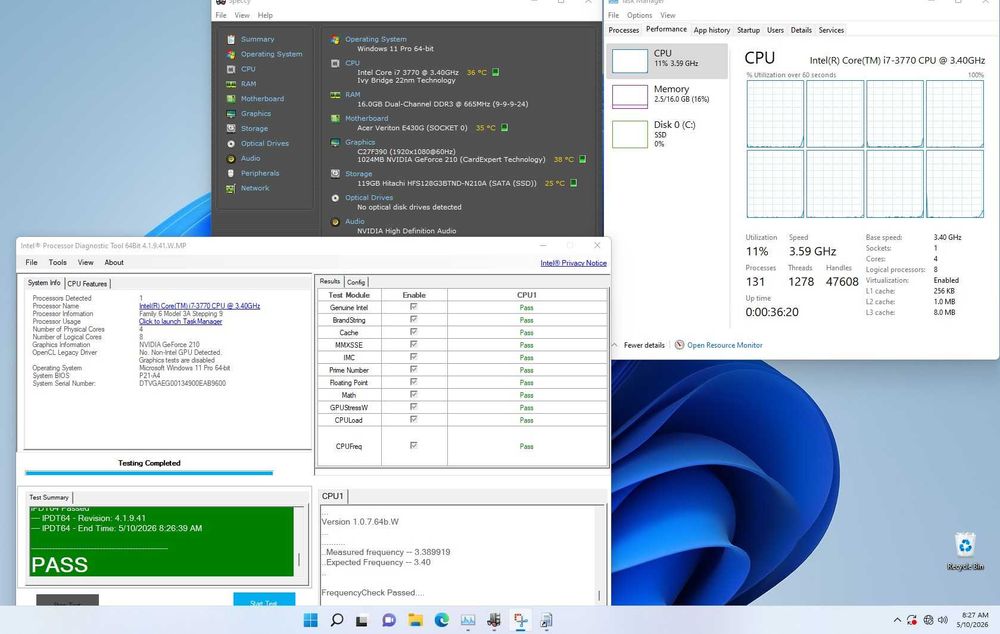
Task: Toggle GPUStressW test checkbox
Action: click(x=413, y=407)
